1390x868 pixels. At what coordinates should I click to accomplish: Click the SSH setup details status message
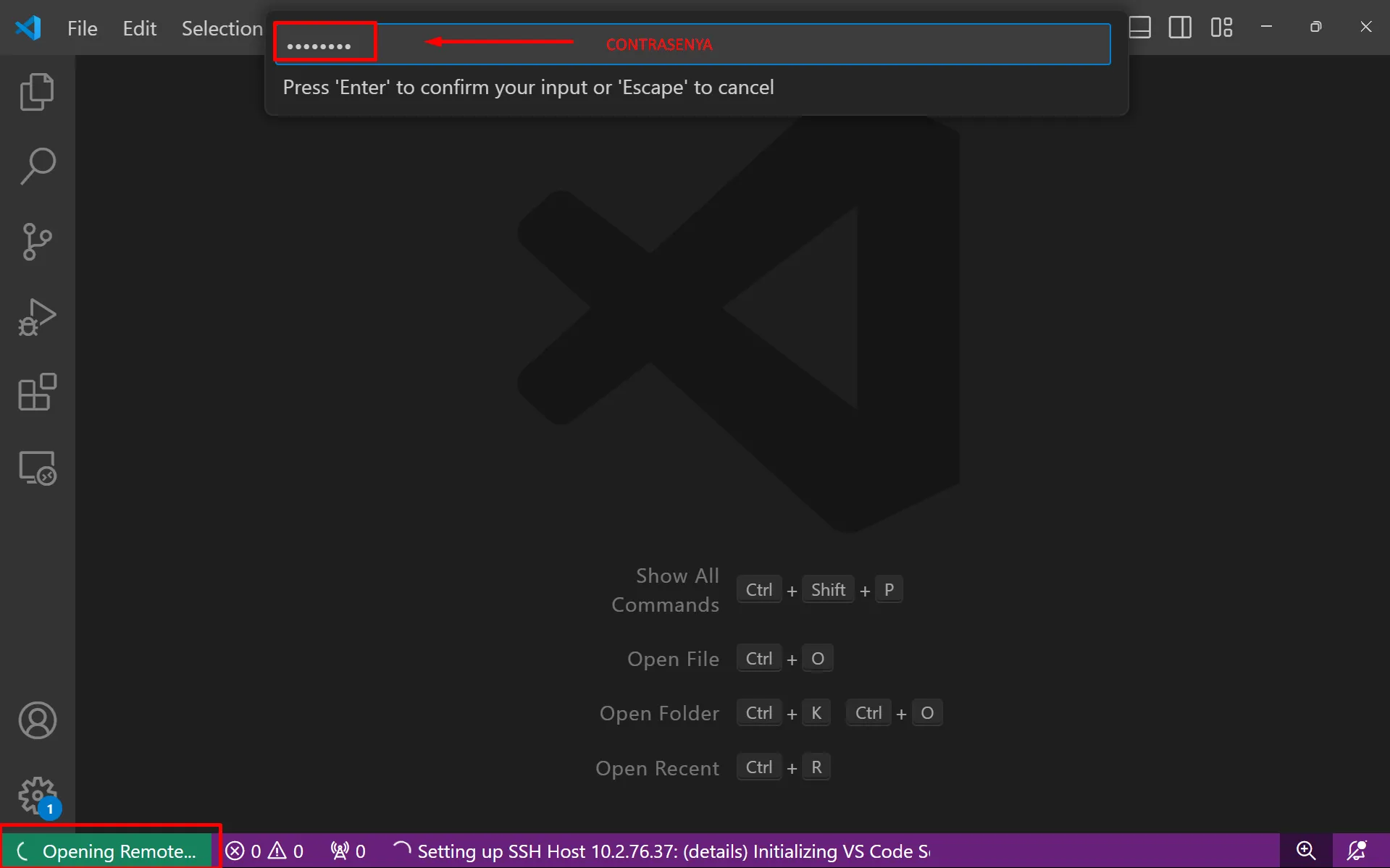coord(672,851)
